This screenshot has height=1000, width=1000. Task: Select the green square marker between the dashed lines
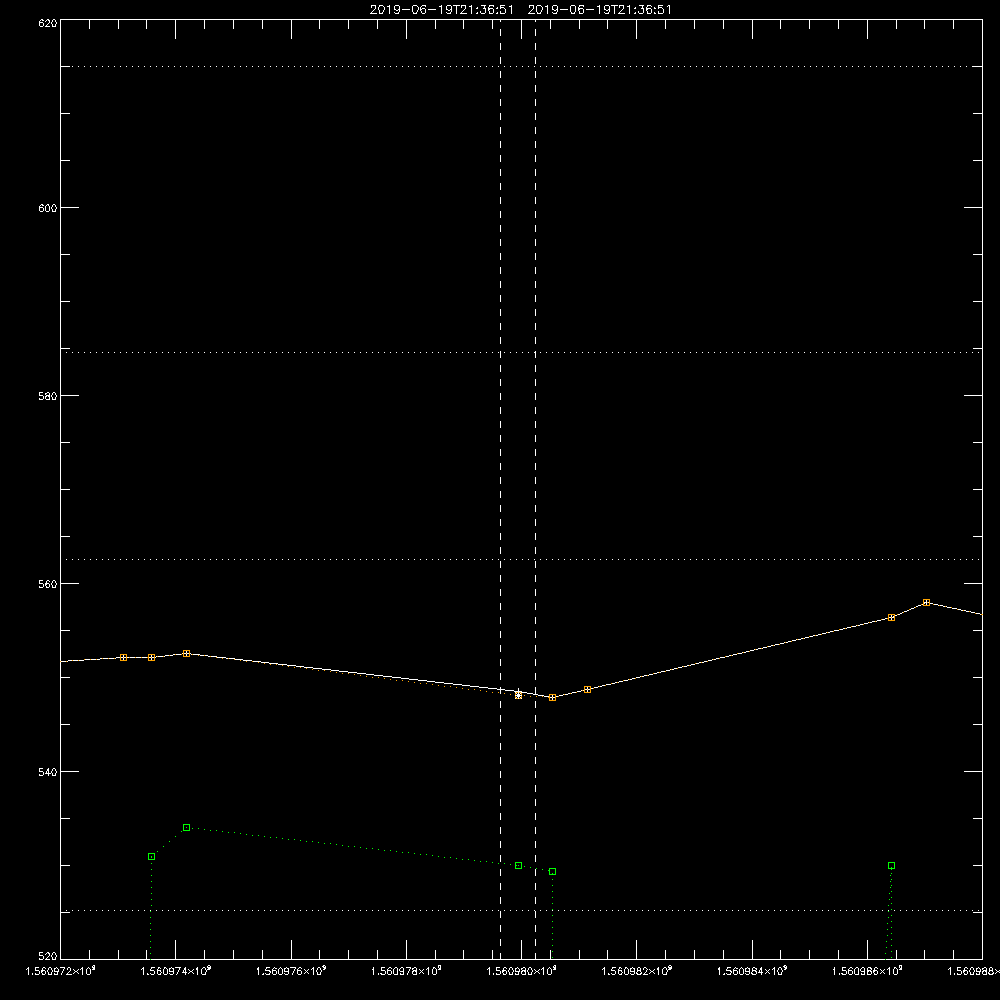click(518, 865)
